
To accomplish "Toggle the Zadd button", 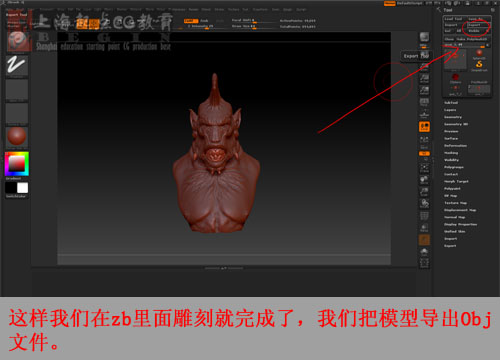I will [191, 21].
